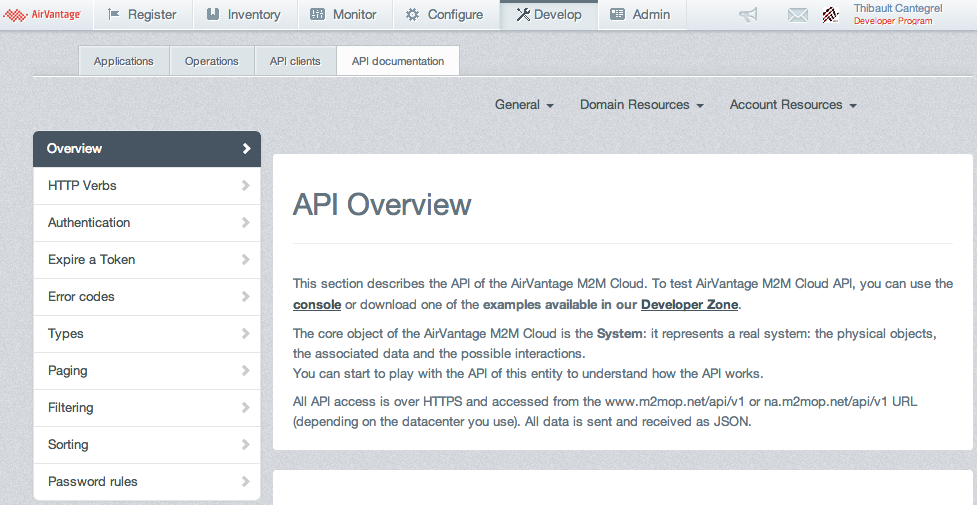
Task: Click the Thibault Cantegrel user name
Action: coord(898,9)
